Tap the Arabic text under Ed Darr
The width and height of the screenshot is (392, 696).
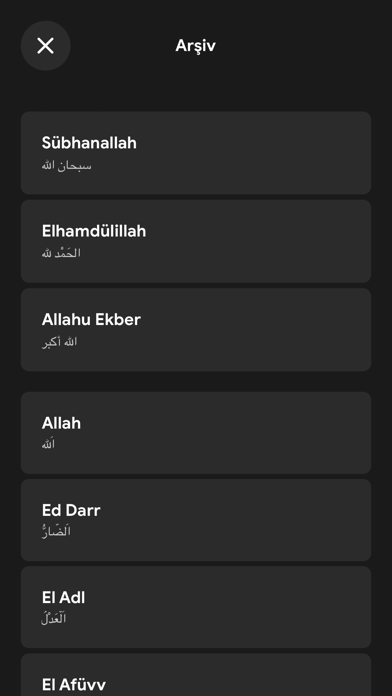click(56, 531)
